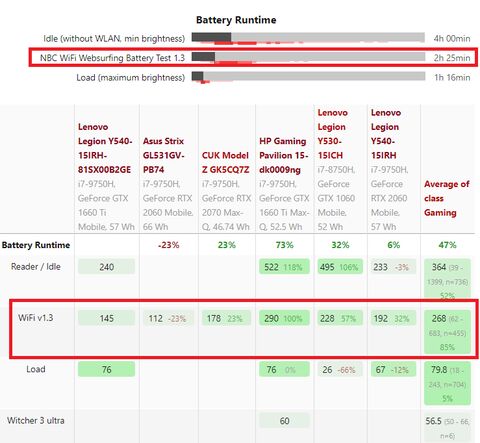Screen dimensions: 480x443
Task: Click the Battery Runtime chart title
Action: 236,20
